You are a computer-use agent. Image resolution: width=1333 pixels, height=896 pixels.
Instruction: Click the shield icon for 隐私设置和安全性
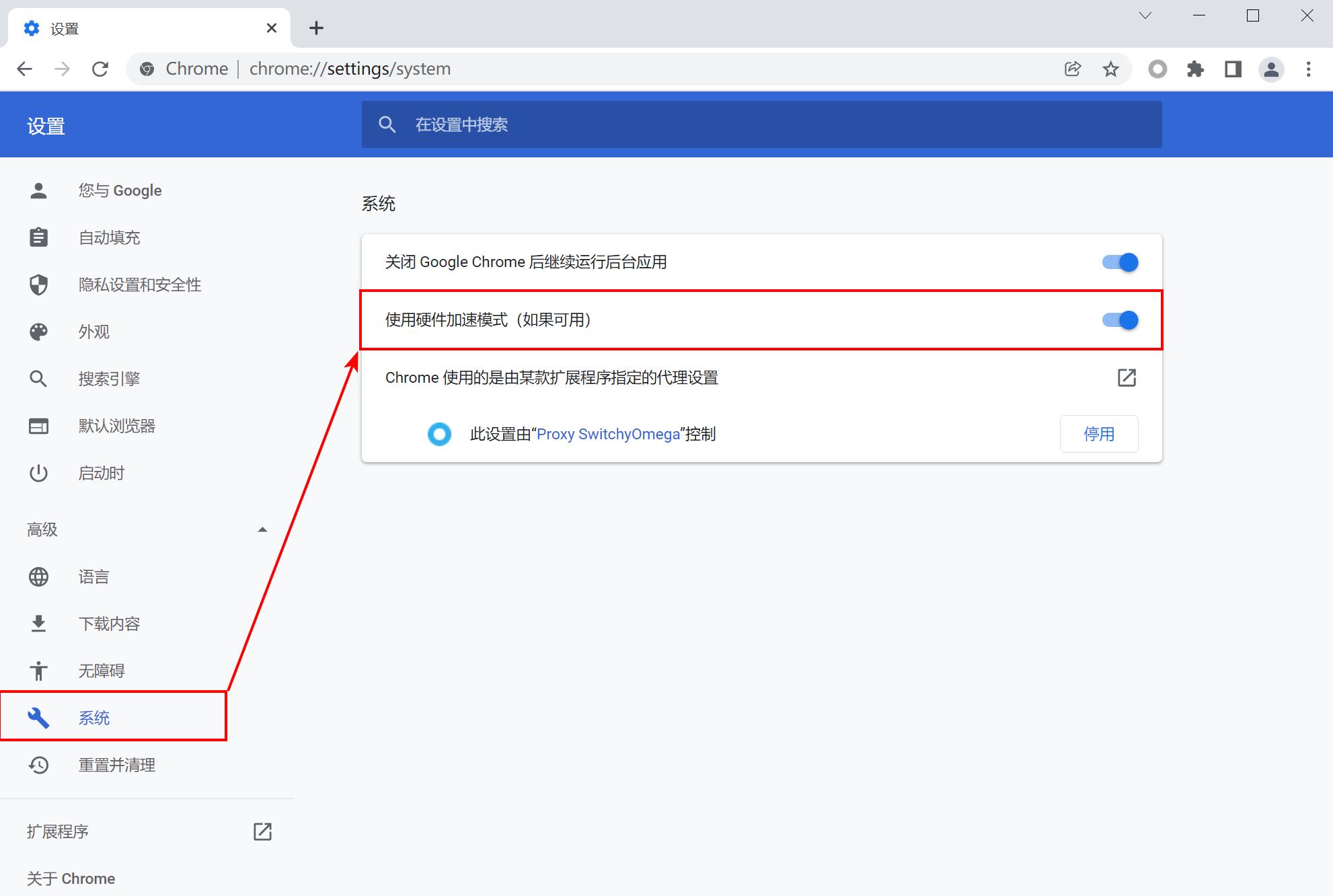(39, 285)
